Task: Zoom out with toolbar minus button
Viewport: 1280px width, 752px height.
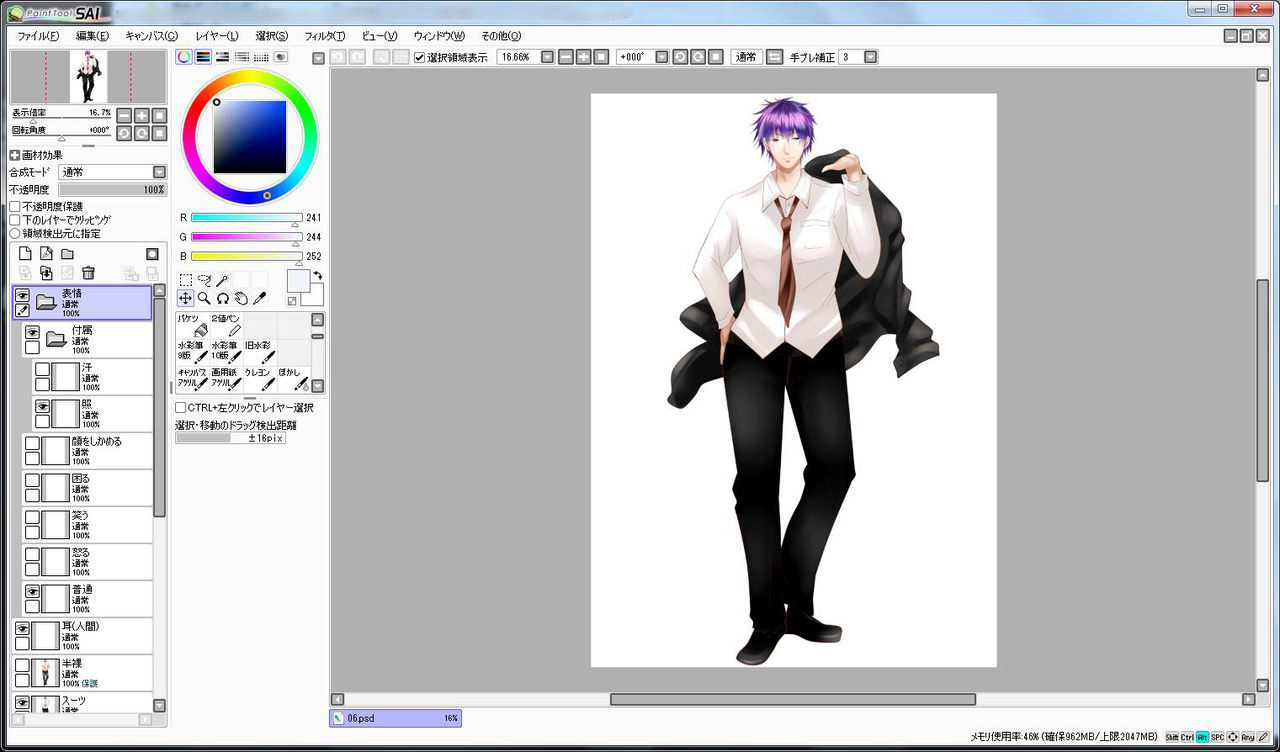Action: coord(566,57)
